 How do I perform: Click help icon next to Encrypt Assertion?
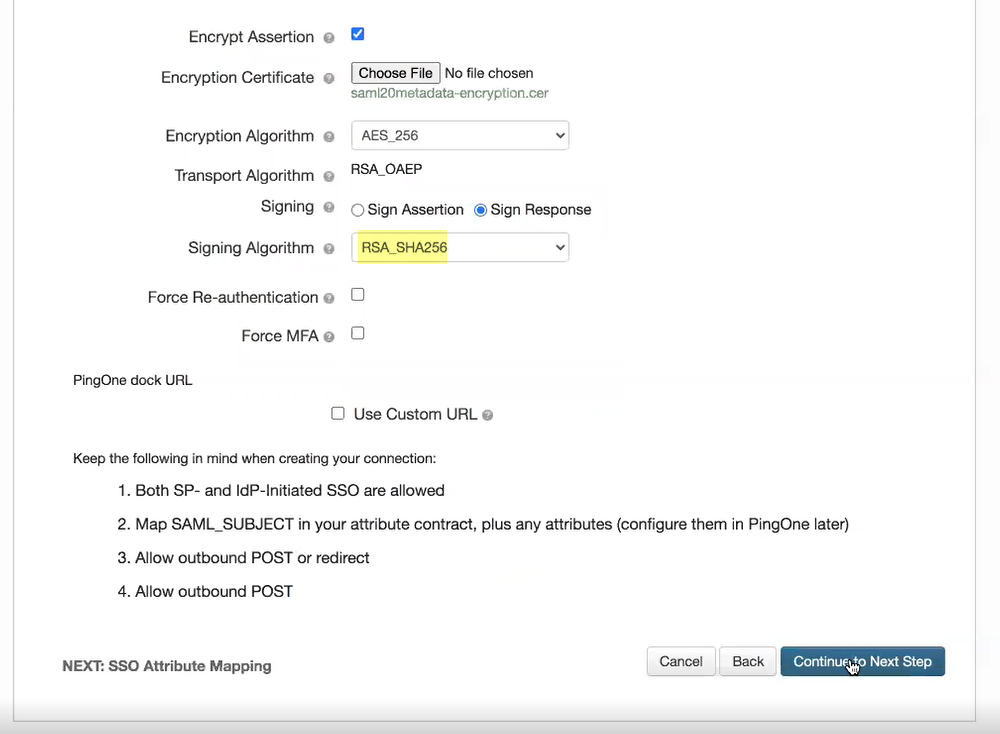pos(329,38)
